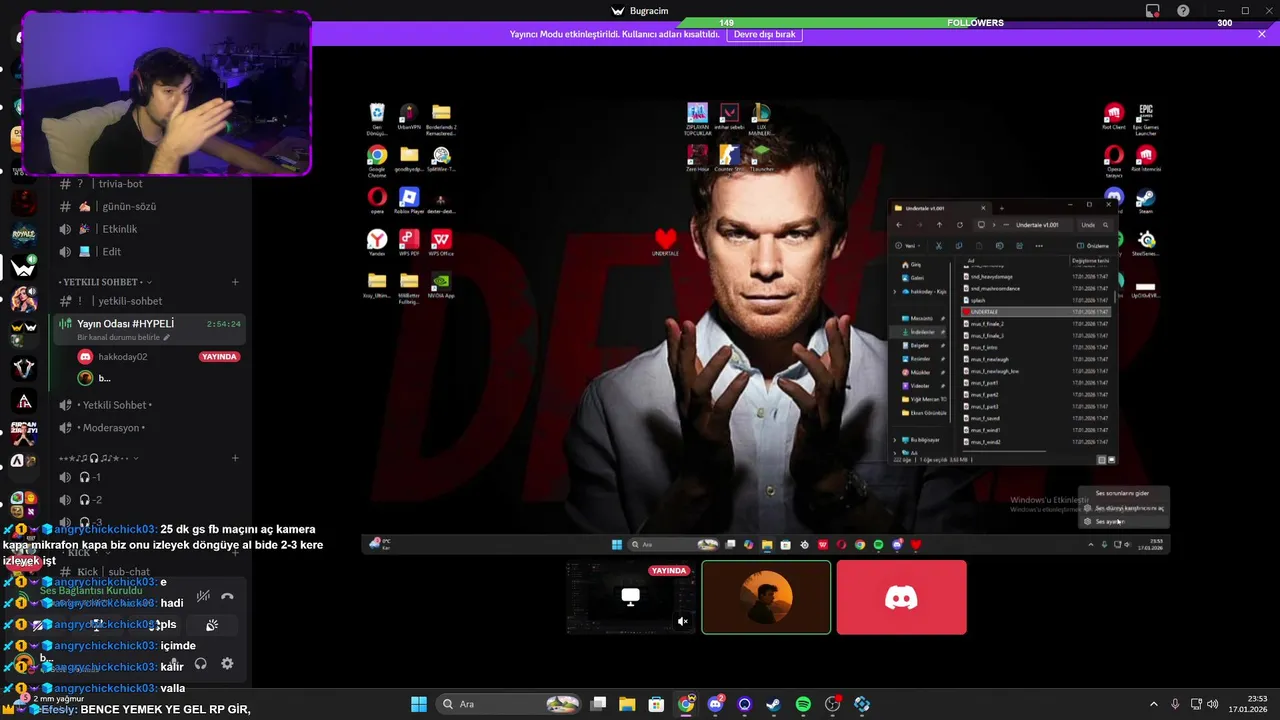1280x720 pixels.
Task: Dismiss the streamer mode banner
Action: coord(1262,34)
